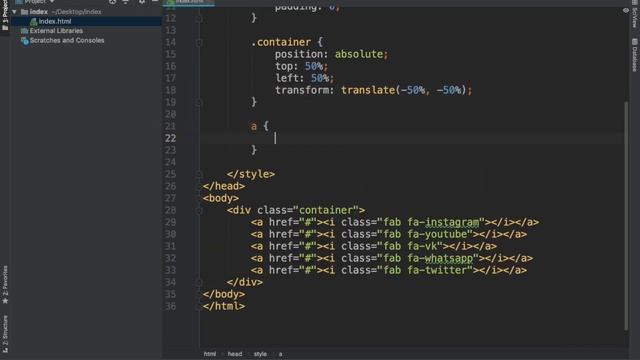Click the '</div>' closing tag
The height and width of the screenshot is (360, 640).
click(245, 282)
